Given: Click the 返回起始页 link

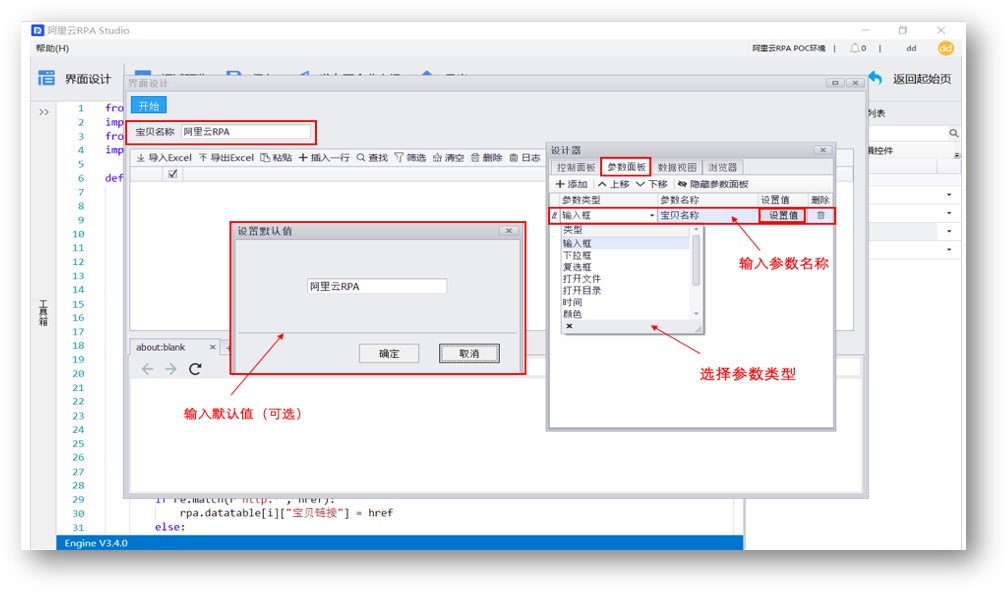Looking at the screenshot, I should (x=921, y=79).
